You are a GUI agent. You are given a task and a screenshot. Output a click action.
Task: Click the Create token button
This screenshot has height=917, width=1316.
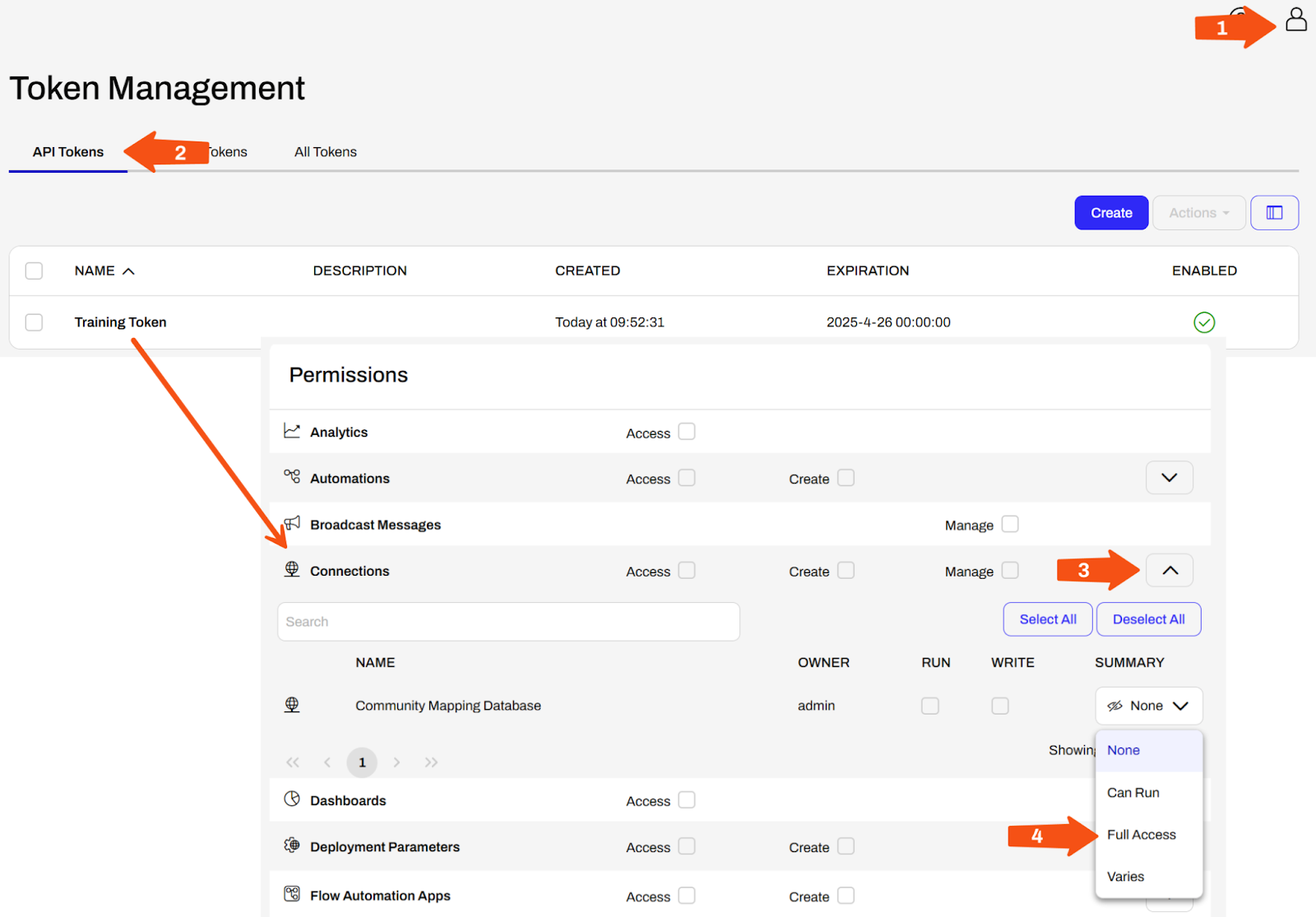[x=1111, y=213]
